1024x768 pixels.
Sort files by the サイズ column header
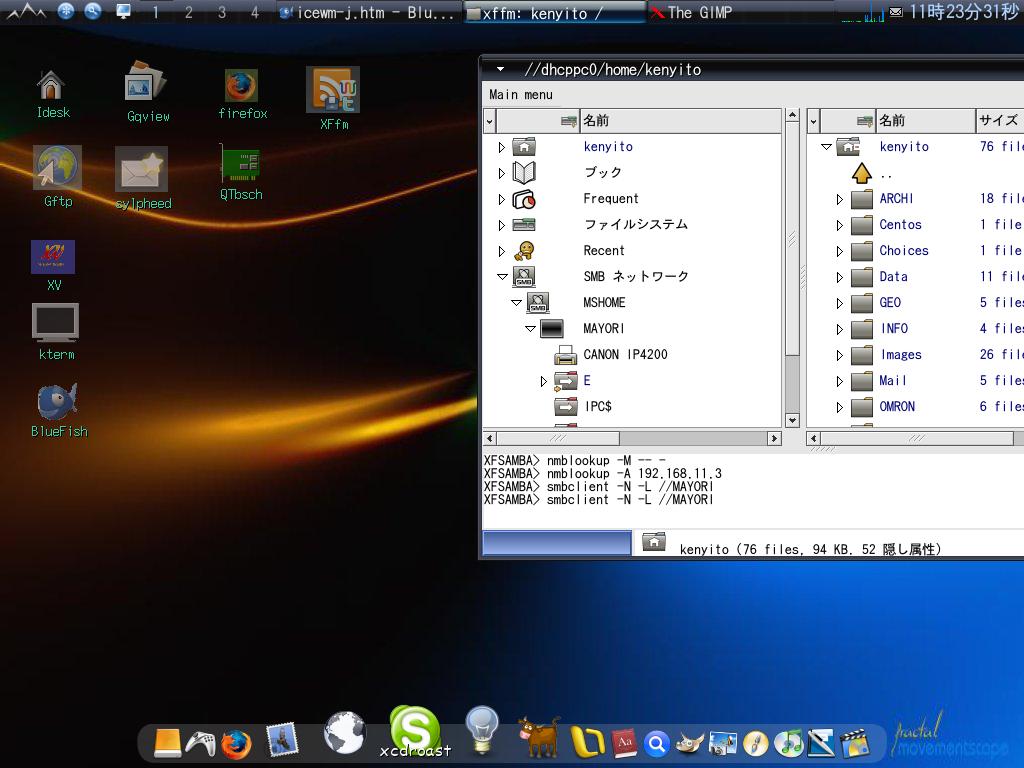999,120
